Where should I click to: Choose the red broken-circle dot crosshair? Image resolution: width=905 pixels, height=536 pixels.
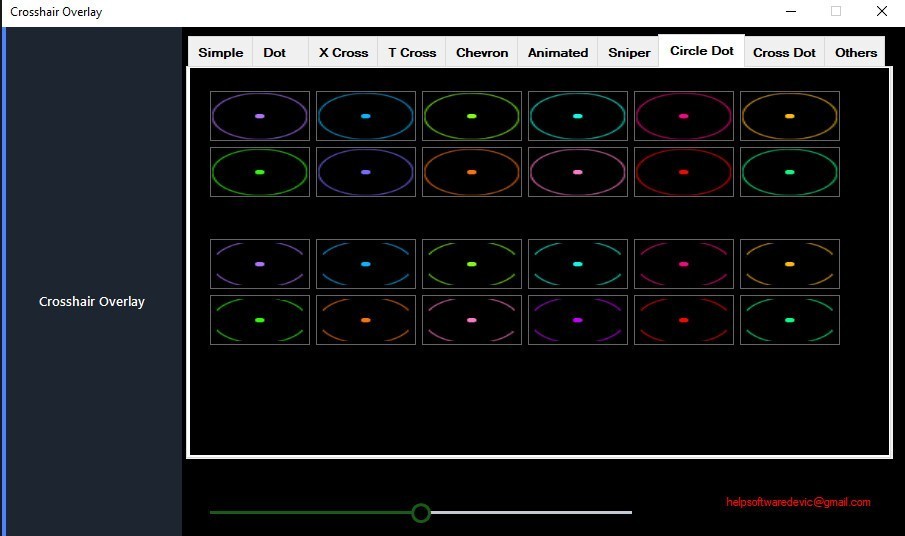pyautogui.click(x=683, y=320)
